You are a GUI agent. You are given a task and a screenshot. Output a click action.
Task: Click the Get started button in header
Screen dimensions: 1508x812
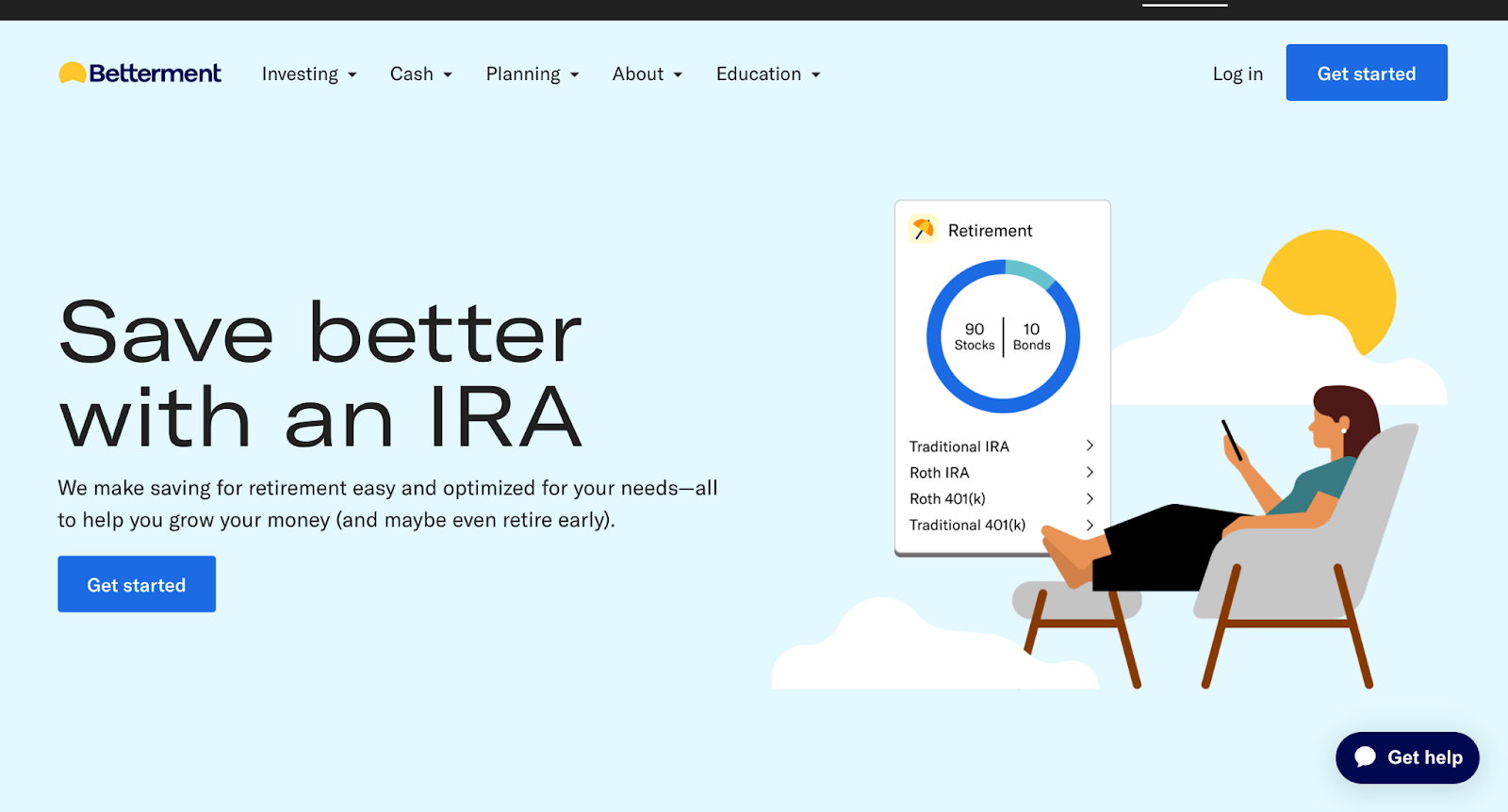point(1367,73)
